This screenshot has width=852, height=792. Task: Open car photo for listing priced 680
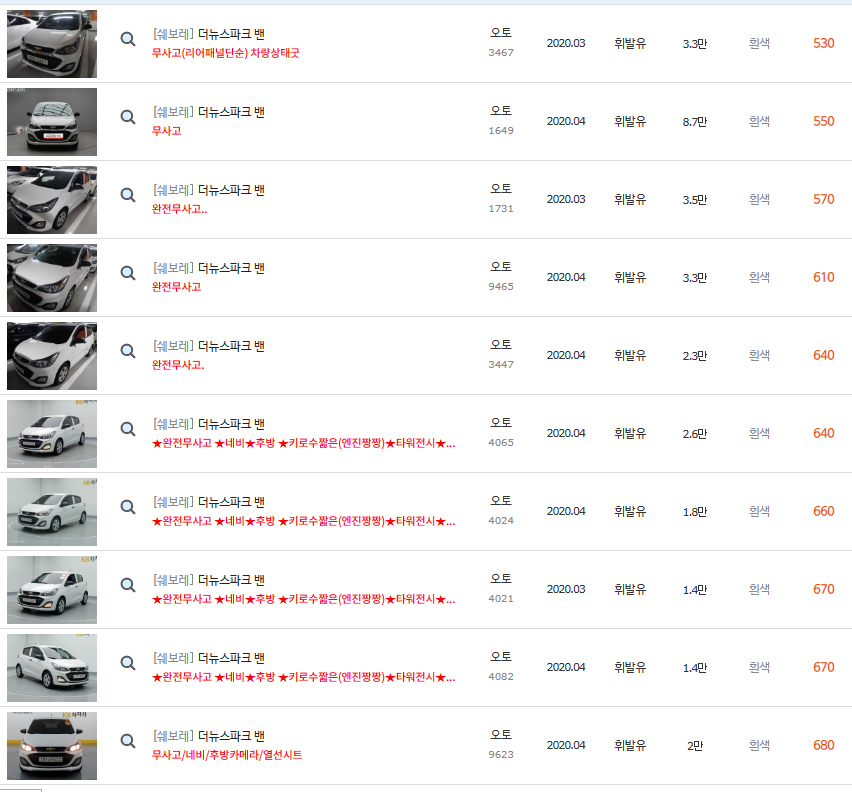(x=52, y=746)
